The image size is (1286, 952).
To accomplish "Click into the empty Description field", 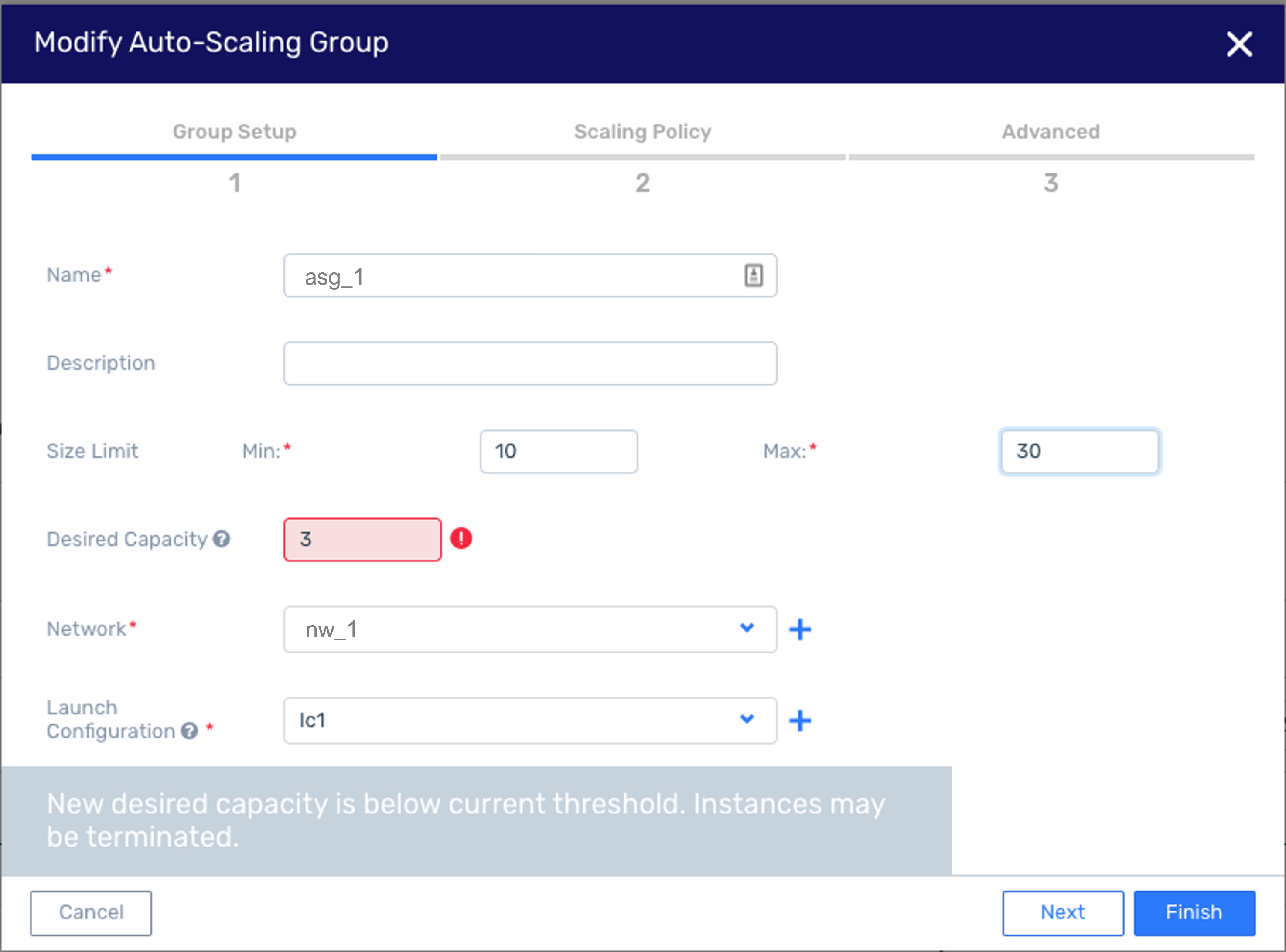I will pyautogui.click(x=530, y=364).
